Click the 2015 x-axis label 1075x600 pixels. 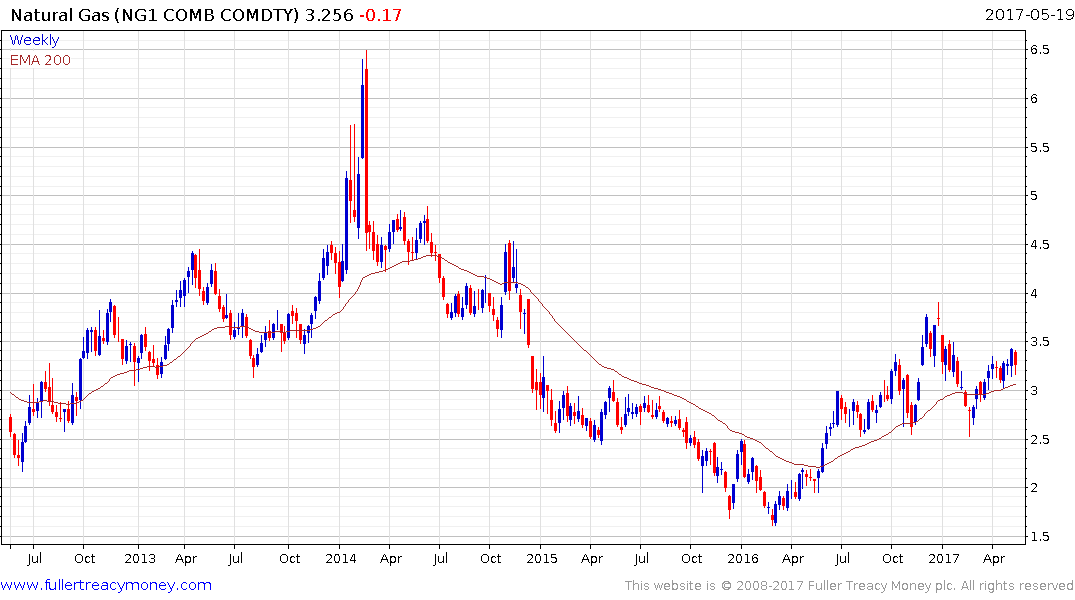[542, 558]
